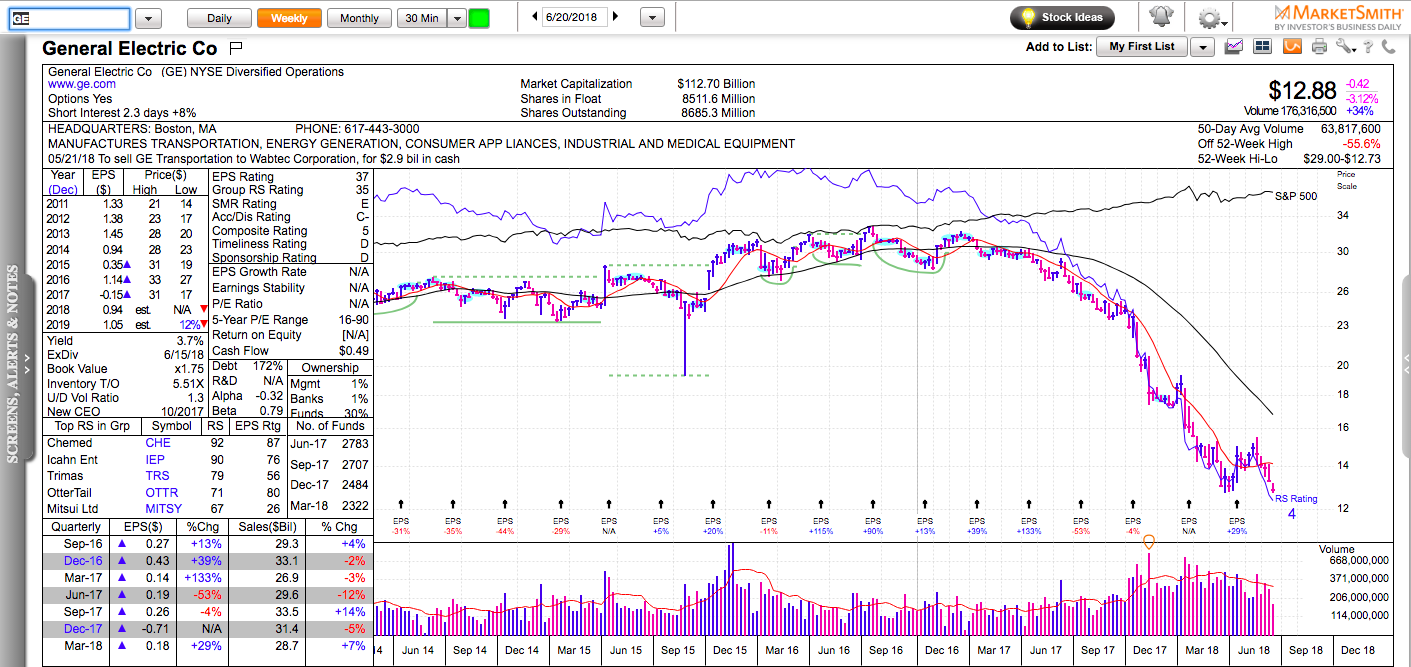Click the RS Rating value 4 on chart

(x=1291, y=514)
